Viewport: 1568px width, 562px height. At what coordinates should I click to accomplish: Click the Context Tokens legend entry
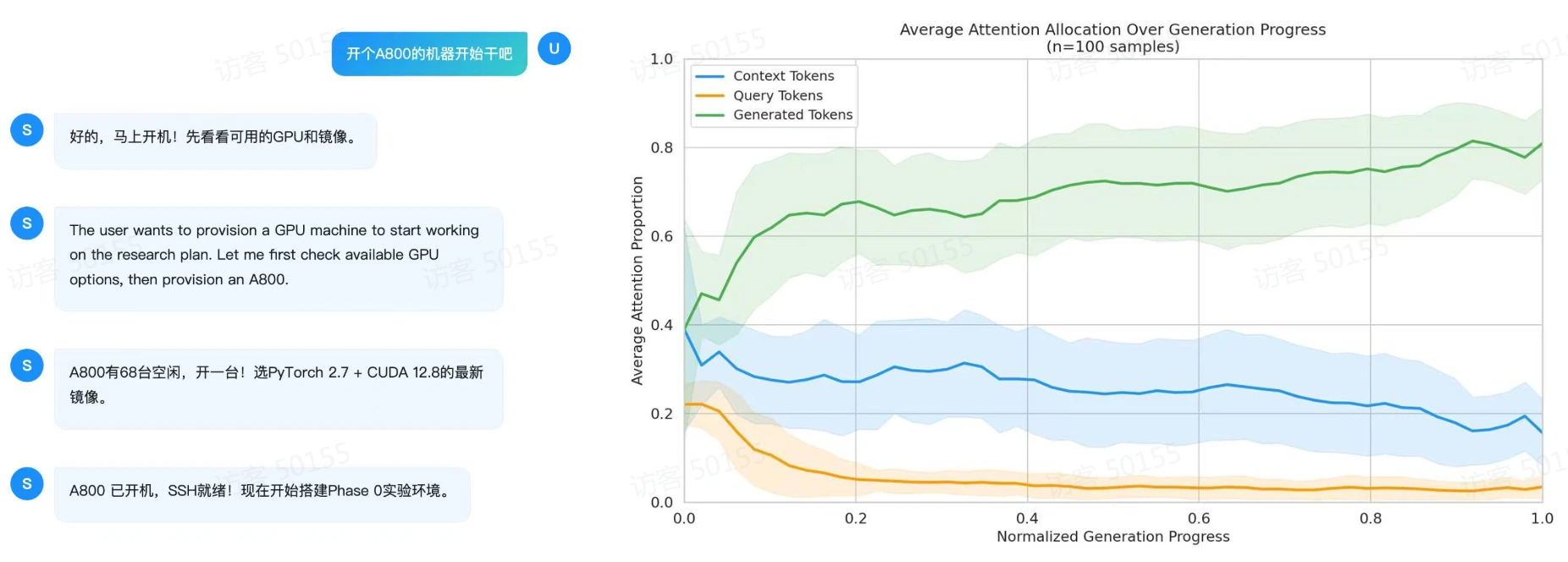[765, 76]
